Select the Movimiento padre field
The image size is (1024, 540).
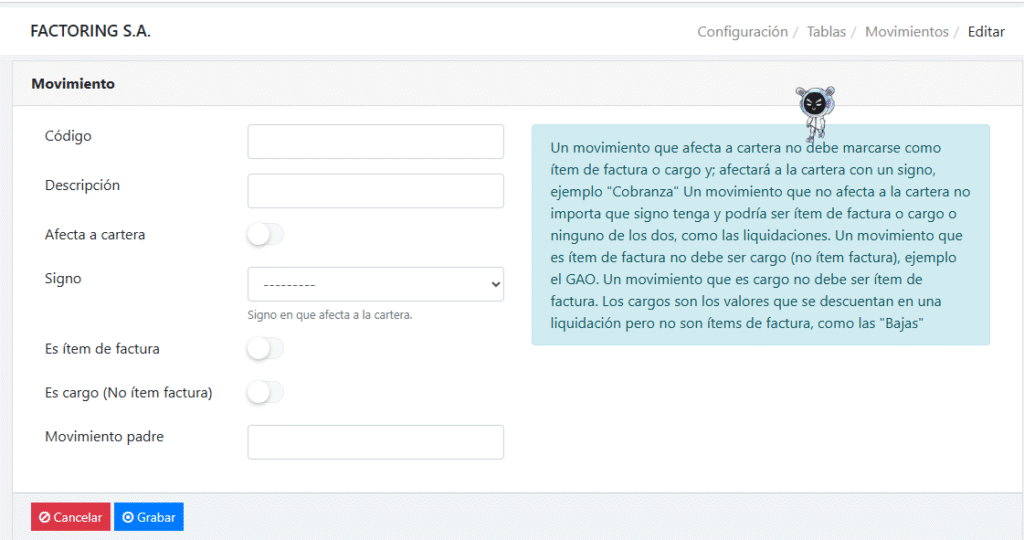click(375, 442)
